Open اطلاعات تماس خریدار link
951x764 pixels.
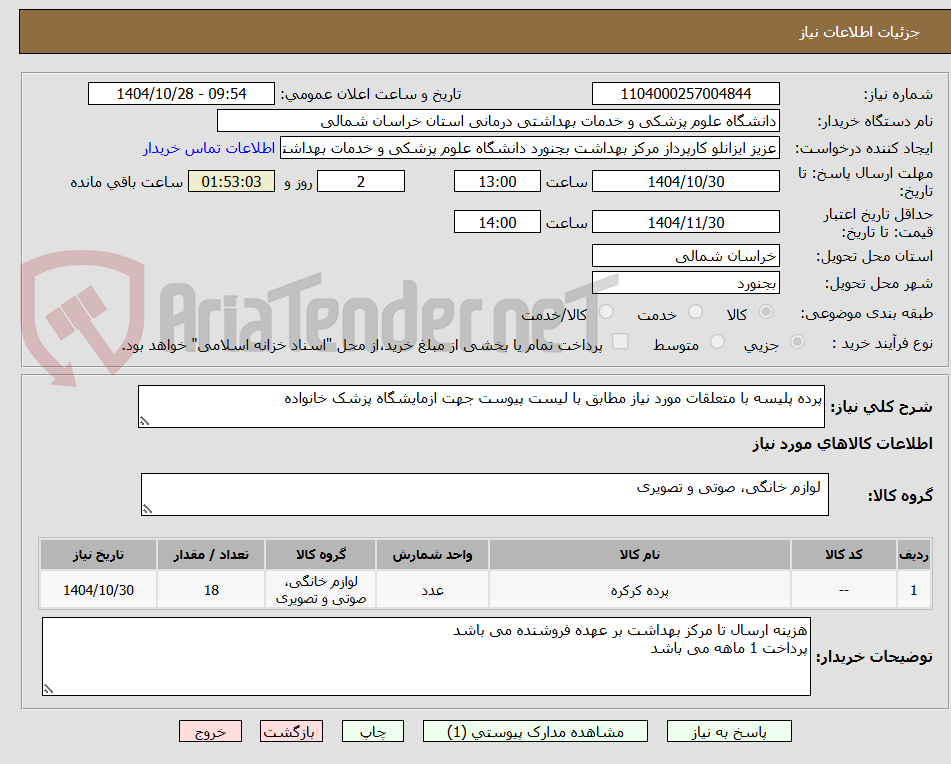tap(209, 149)
